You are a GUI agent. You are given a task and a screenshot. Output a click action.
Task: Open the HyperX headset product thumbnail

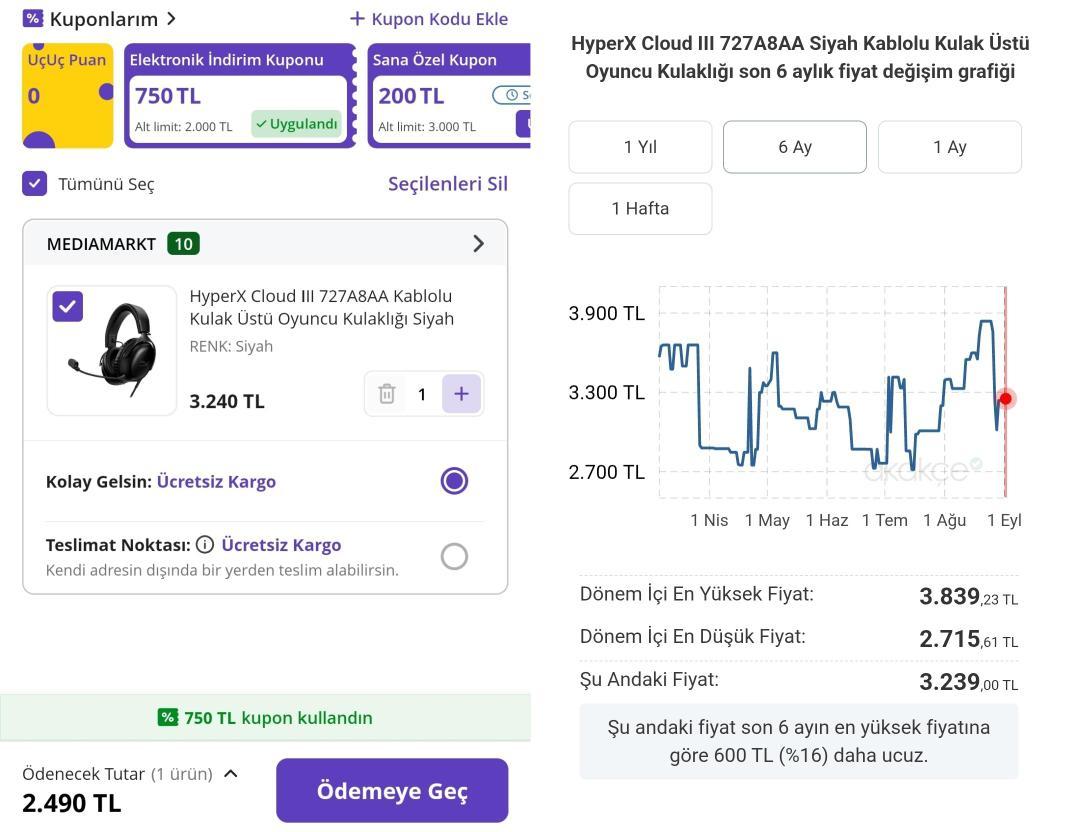pyautogui.click(x=112, y=351)
